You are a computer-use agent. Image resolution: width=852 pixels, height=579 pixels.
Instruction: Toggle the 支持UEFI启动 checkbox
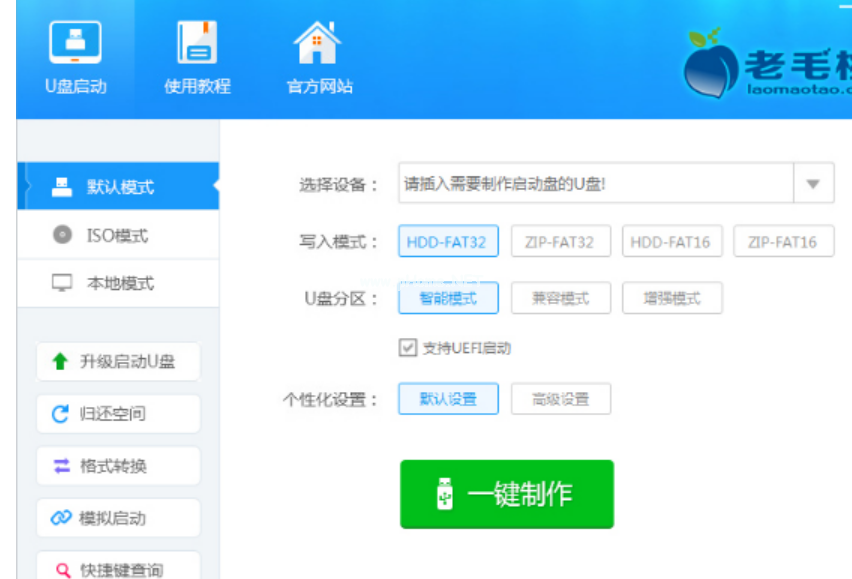click(407, 348)
